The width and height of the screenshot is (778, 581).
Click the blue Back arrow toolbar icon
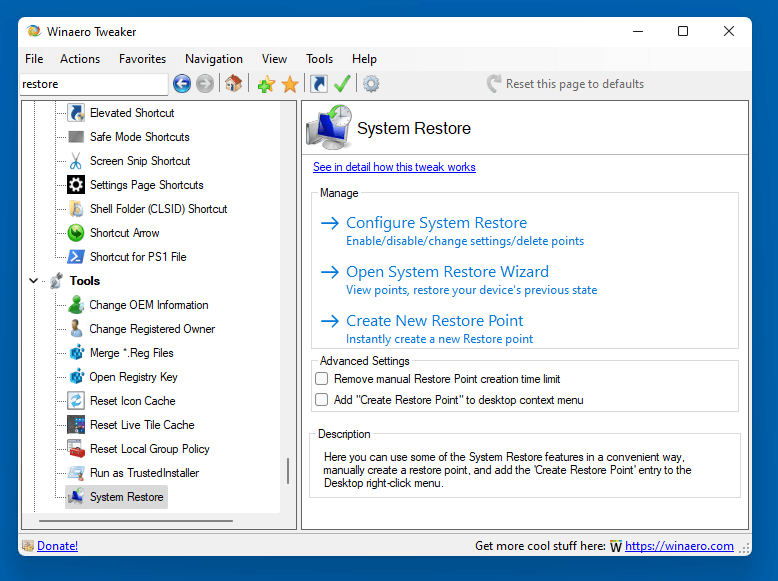pos(182,84)
